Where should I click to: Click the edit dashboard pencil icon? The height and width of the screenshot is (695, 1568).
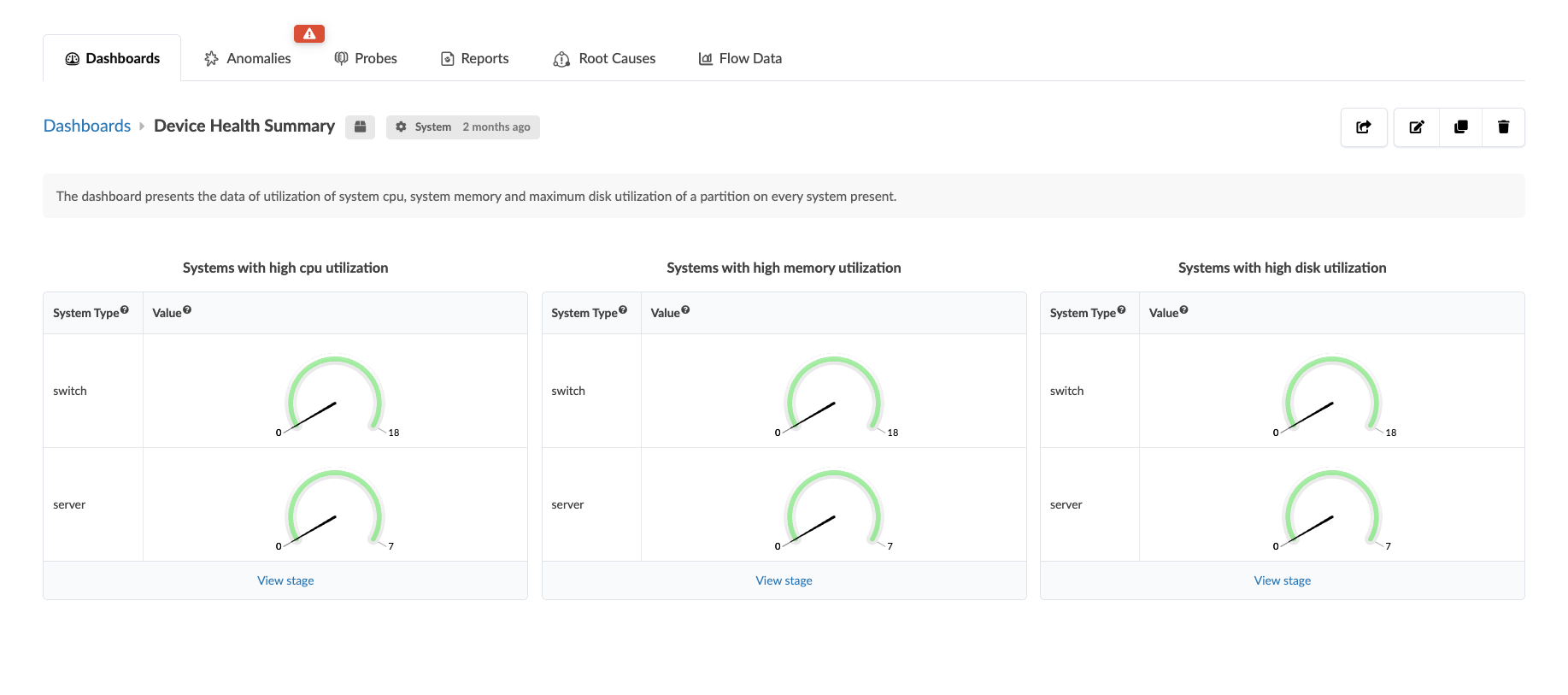[x=1417, y=127]
